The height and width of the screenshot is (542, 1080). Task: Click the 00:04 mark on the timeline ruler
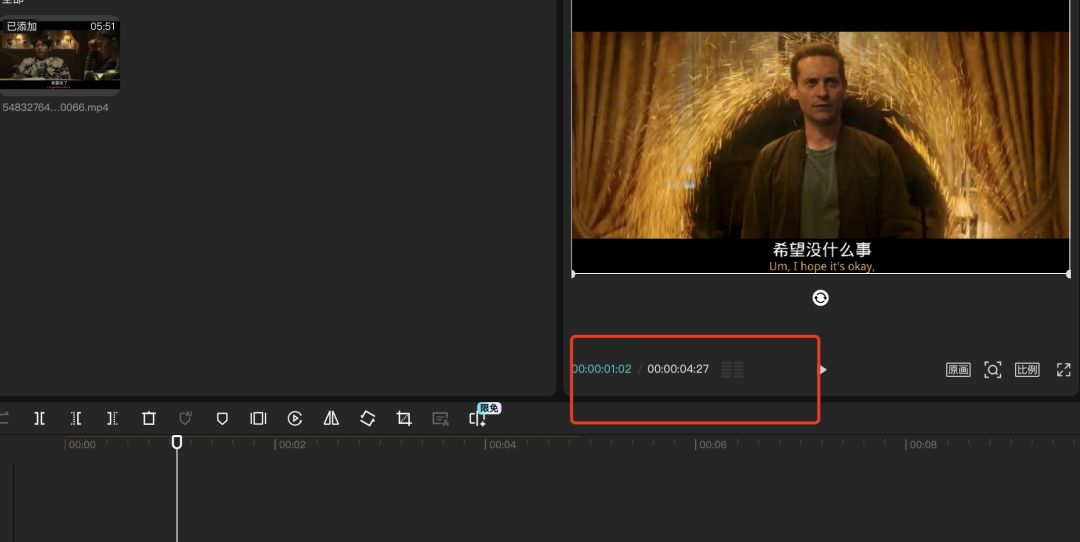coord(502,445)
